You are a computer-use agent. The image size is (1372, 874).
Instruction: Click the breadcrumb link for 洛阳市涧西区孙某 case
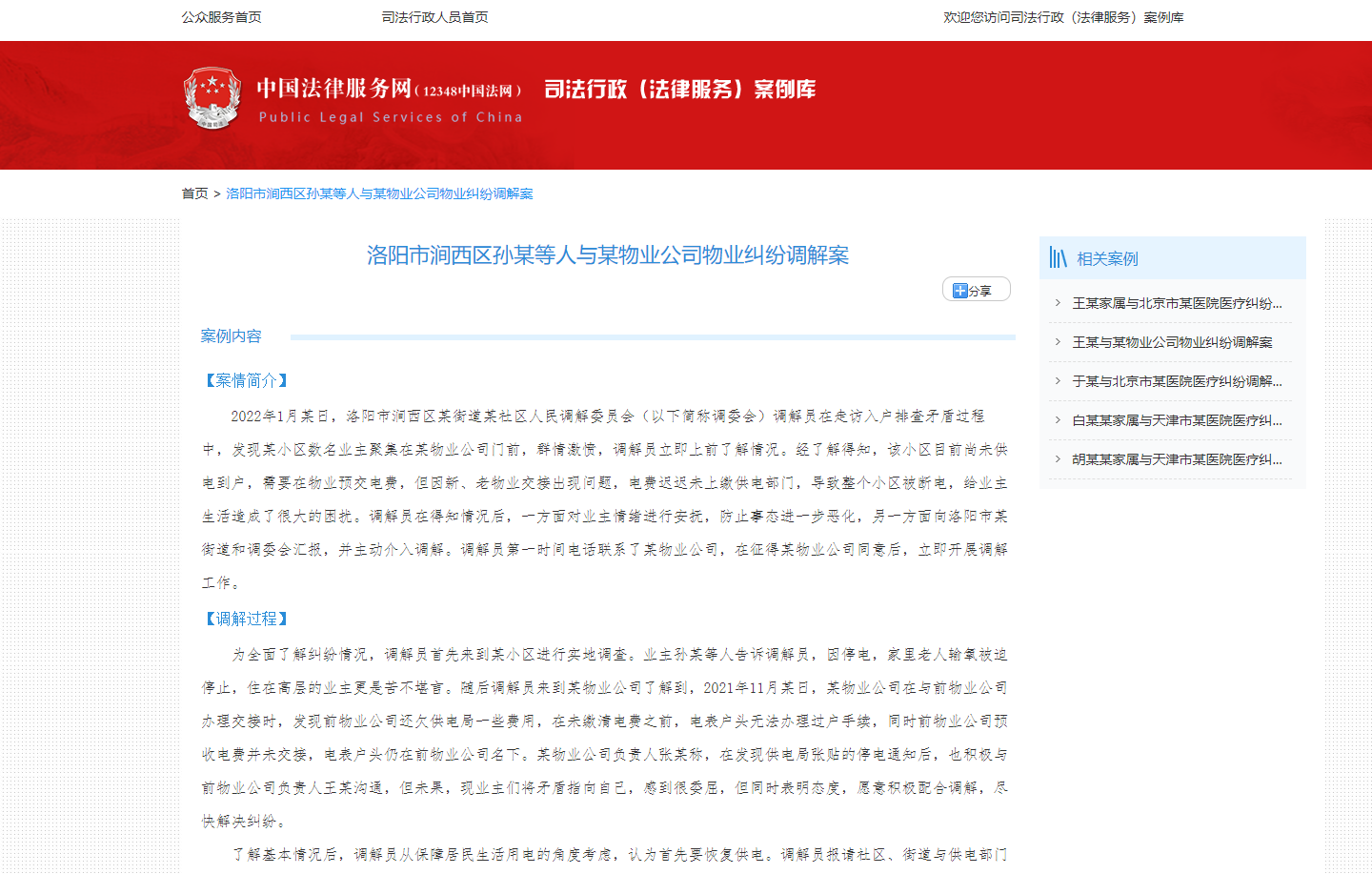379,193
